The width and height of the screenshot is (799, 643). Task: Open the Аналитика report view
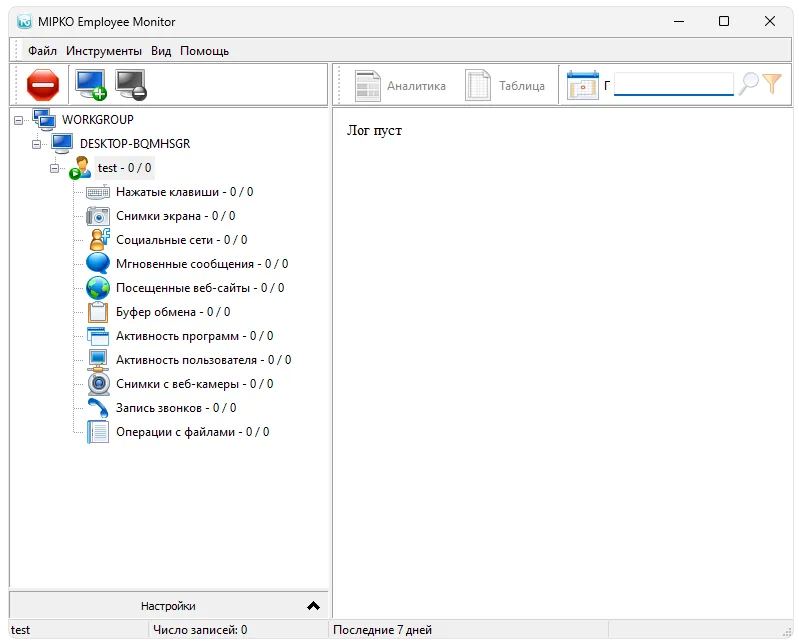tap(400, 86)
